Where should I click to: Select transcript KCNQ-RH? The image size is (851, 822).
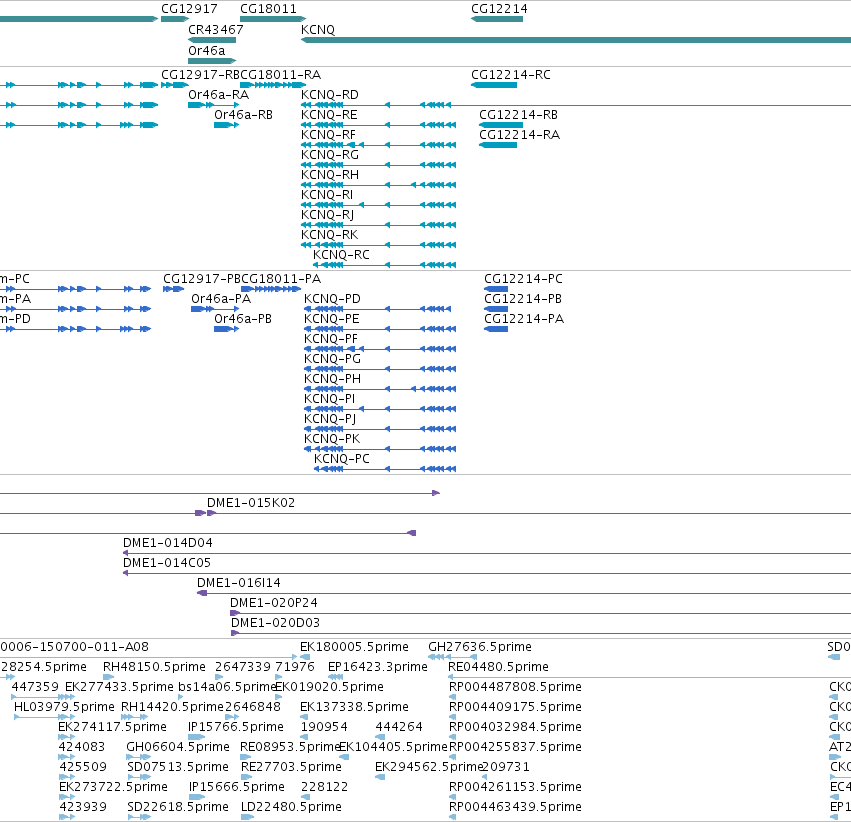pos(378,185)
